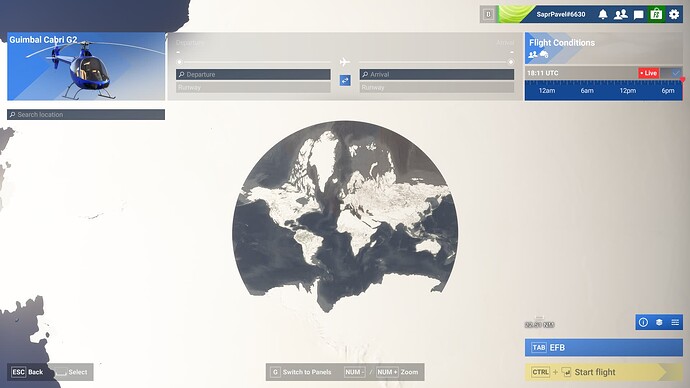Click the NUM - zoom out key
The height and width of the screenshot is (388, 690).
pyautogui.click(x=355, y=372)
